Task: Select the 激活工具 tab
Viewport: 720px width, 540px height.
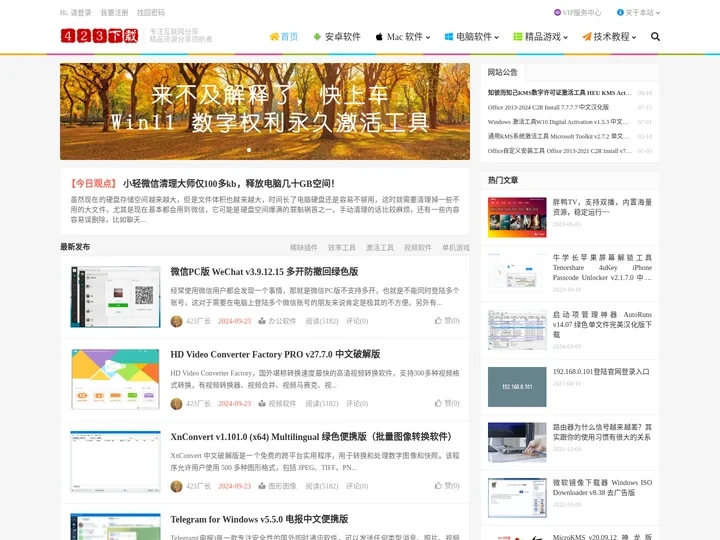Action: tap(380, 248)
